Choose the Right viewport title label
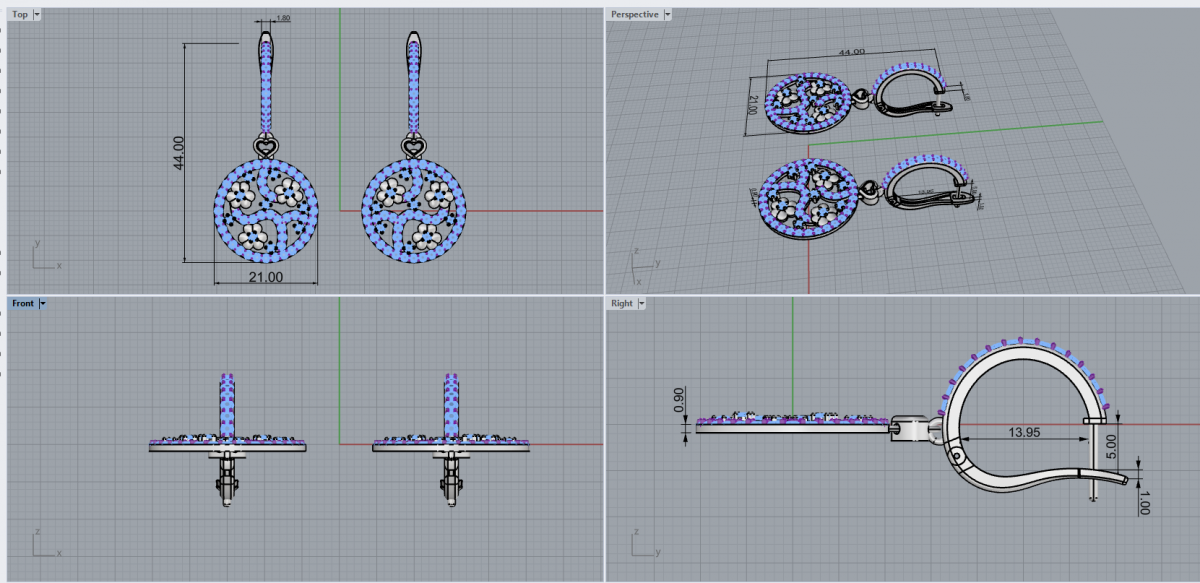 coord(622,303)
